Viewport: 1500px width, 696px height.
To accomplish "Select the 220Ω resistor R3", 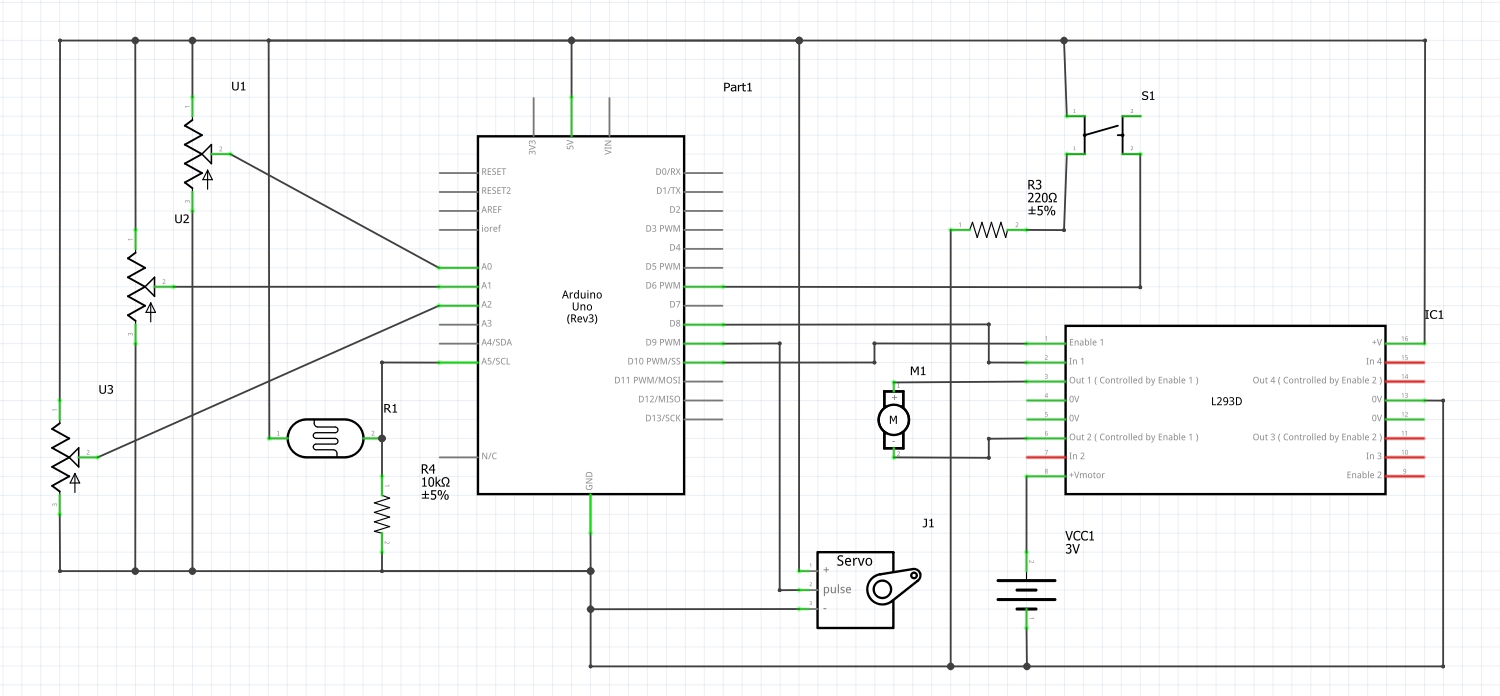I will point(990,229).
